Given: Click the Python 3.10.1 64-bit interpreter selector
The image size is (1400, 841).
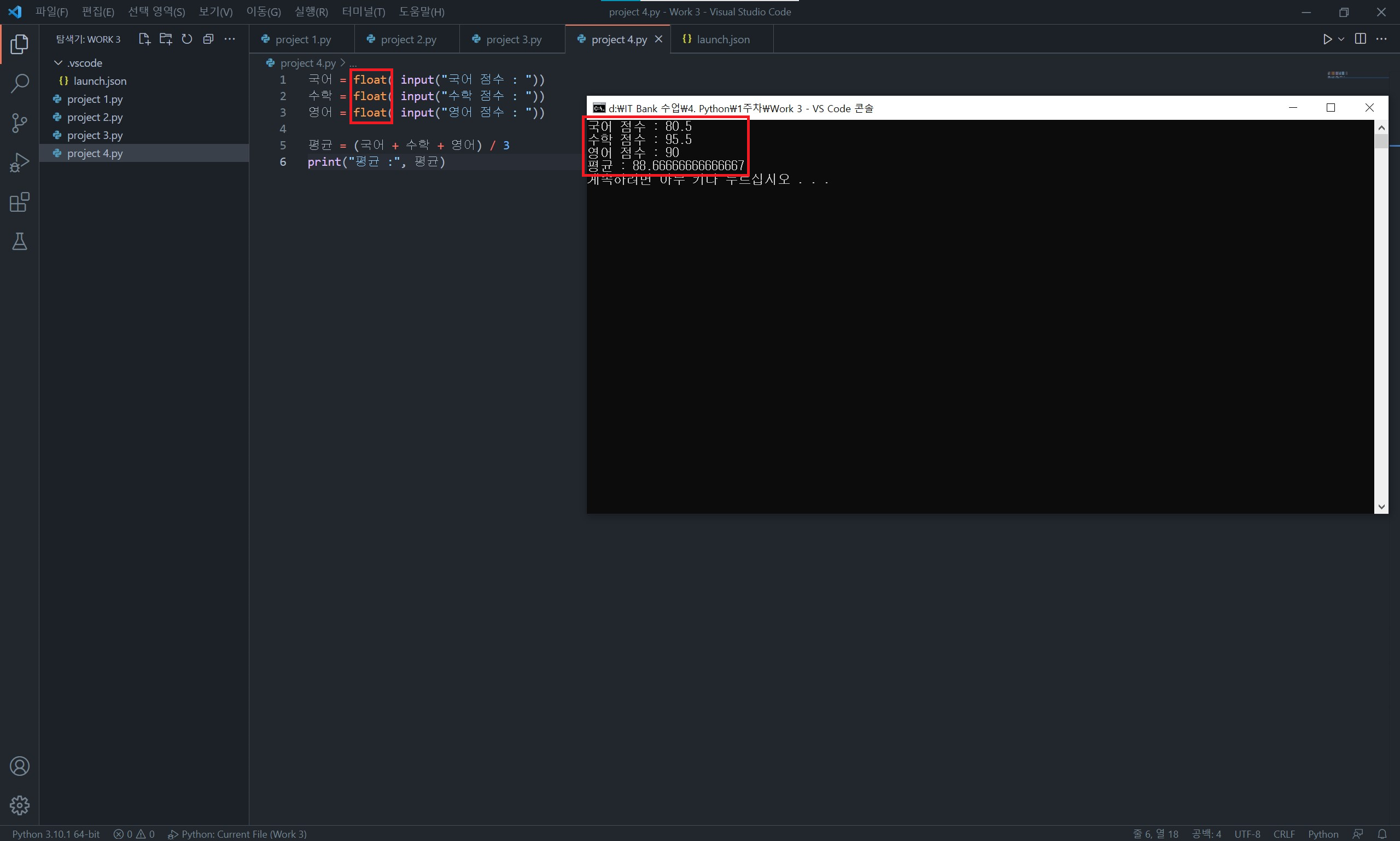Looking at the screenshot, I should pyautogui.click(x=56, y=834).
